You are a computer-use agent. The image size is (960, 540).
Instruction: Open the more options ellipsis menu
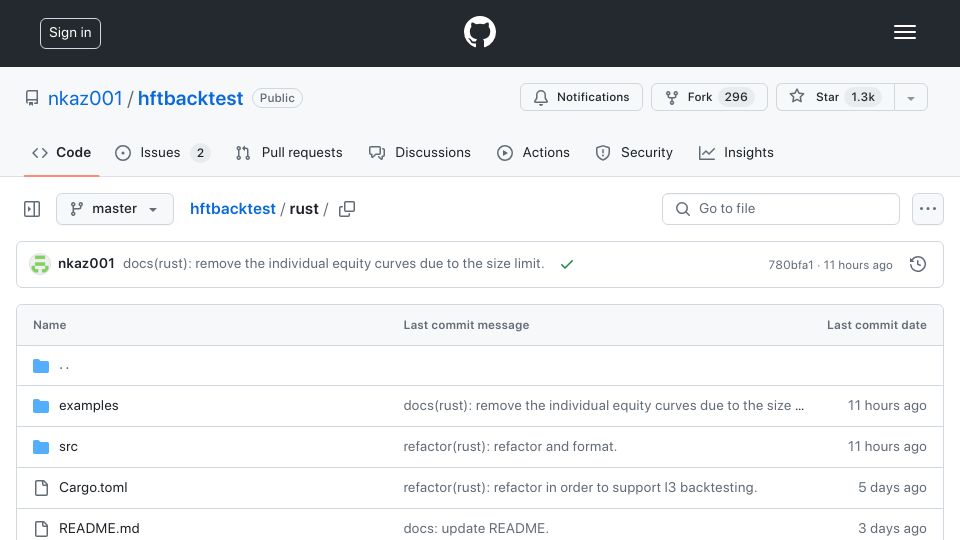[928, 209]
